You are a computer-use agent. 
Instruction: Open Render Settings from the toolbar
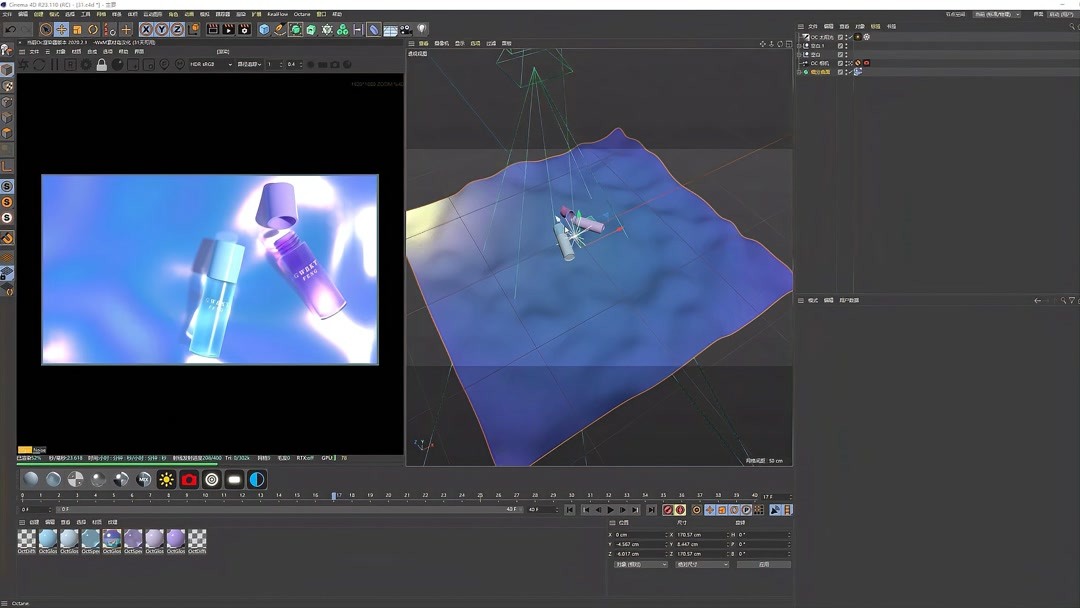(244, 30)
